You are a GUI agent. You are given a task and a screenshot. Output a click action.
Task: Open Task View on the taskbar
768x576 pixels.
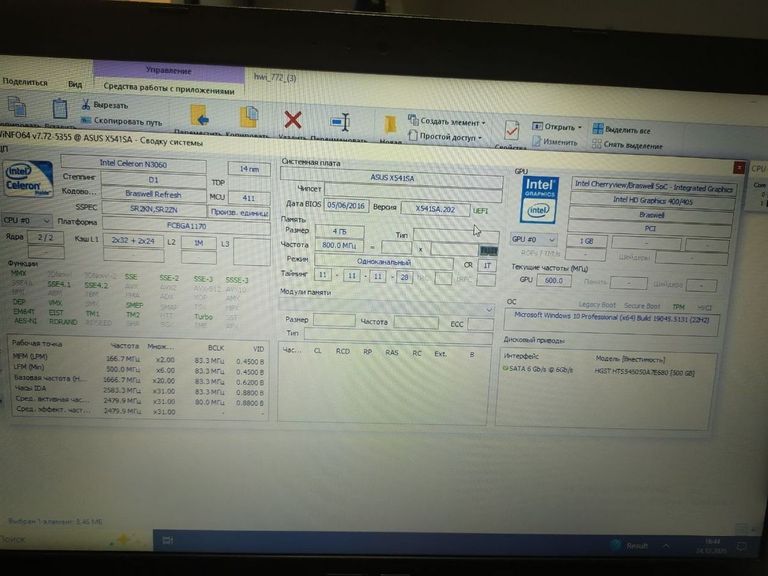point(168,541)
